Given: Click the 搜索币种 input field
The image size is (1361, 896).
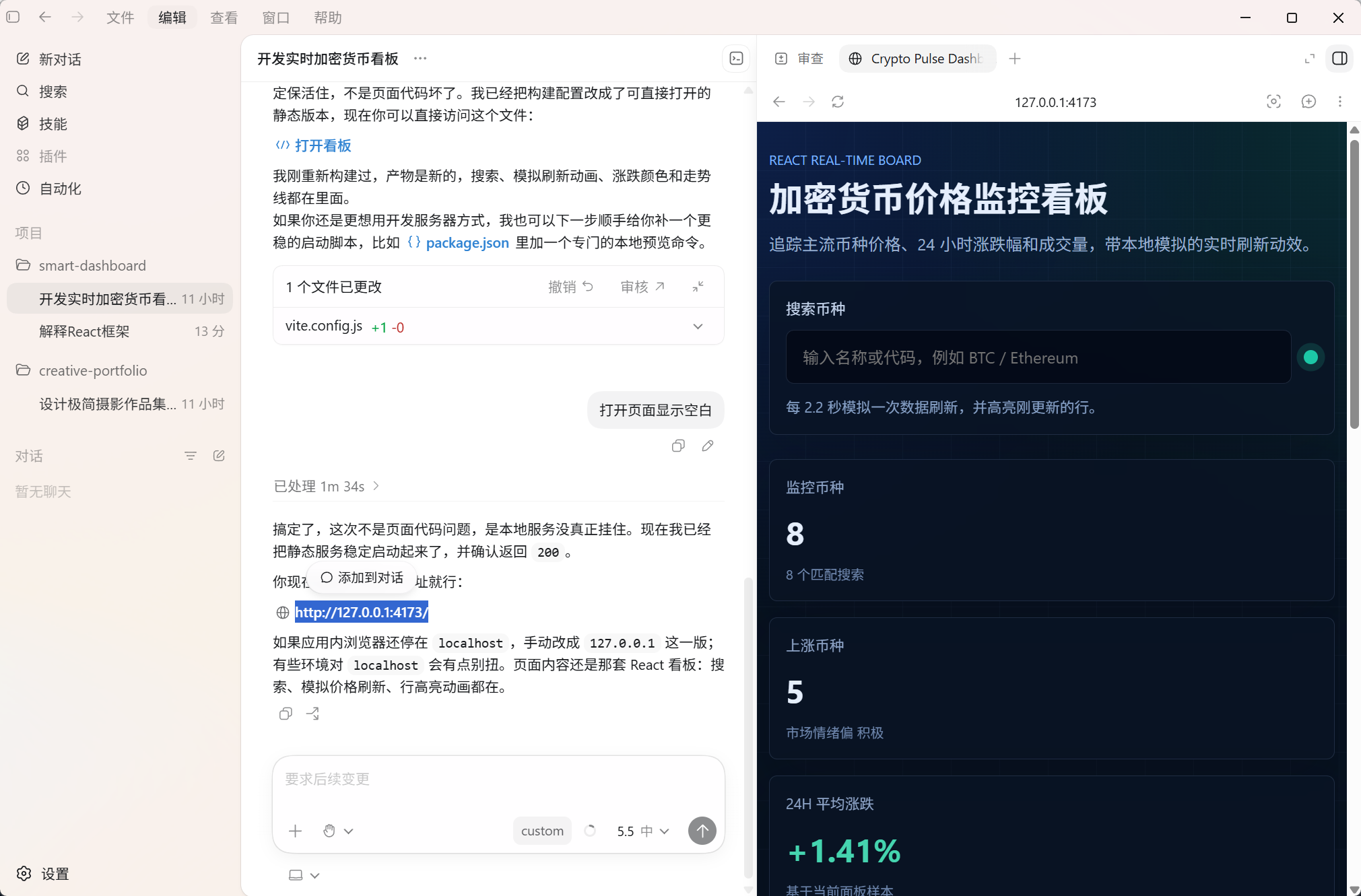Looking at the screenshot, I should (x=1038, y=357).
